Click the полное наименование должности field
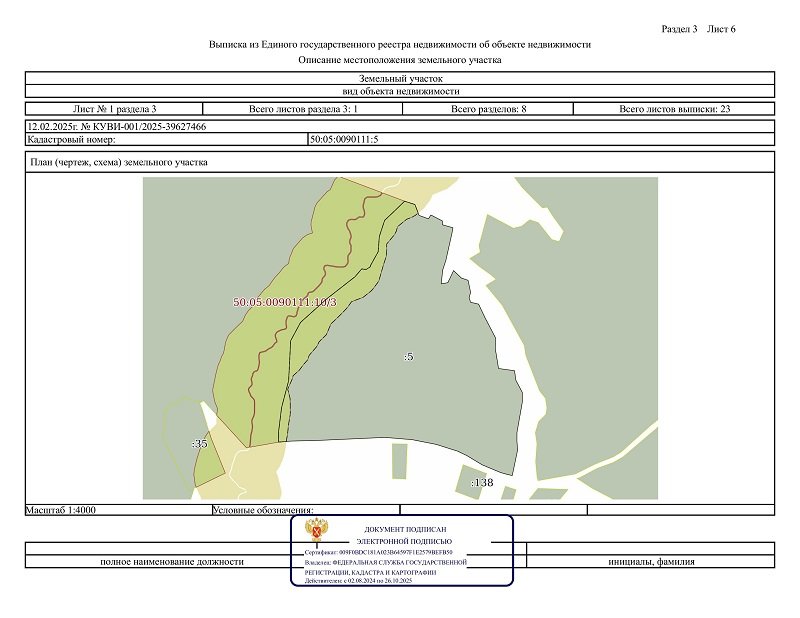The height and width of the screenshot is (618, 800). tap(172, 562)
